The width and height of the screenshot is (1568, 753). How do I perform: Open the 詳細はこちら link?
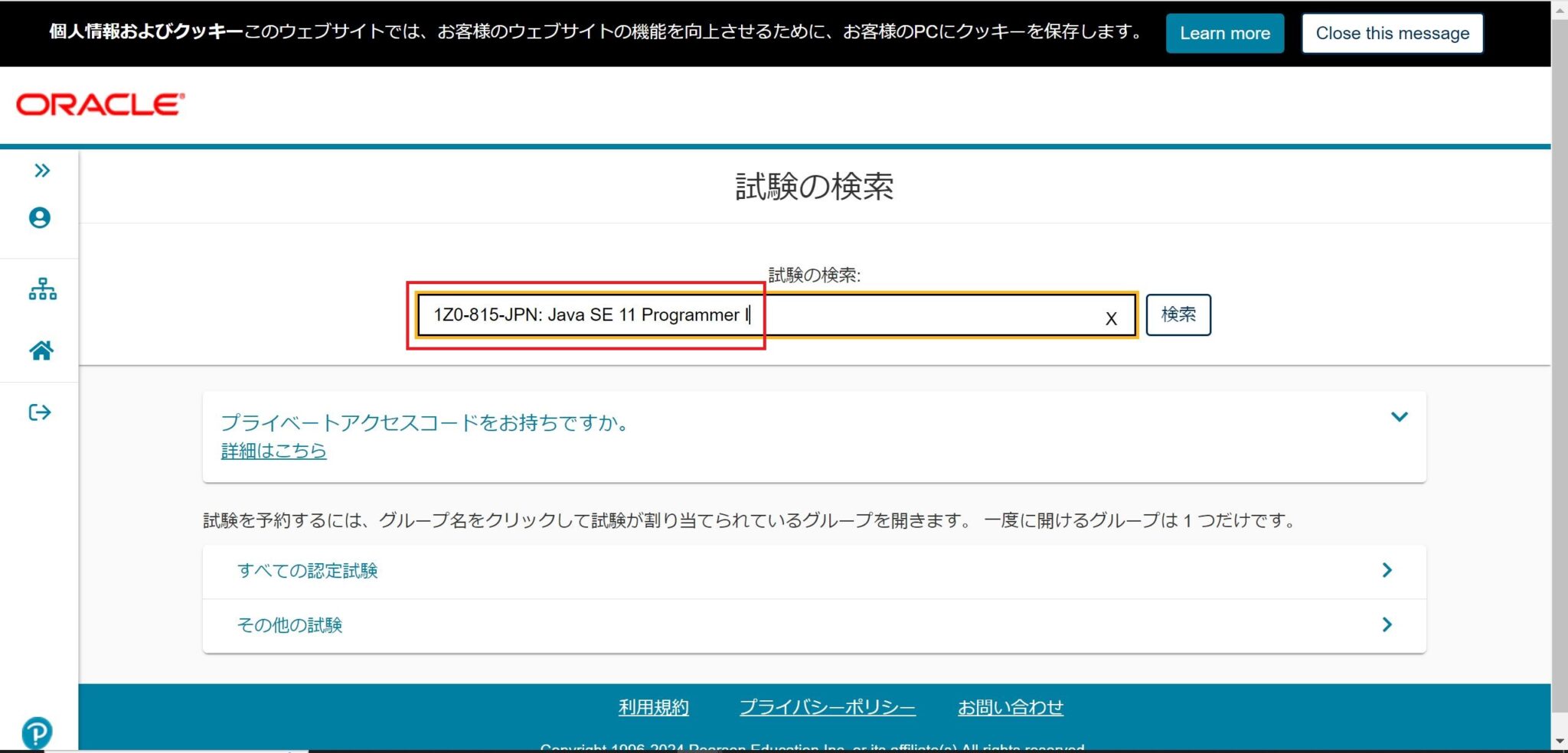[273, 451]
